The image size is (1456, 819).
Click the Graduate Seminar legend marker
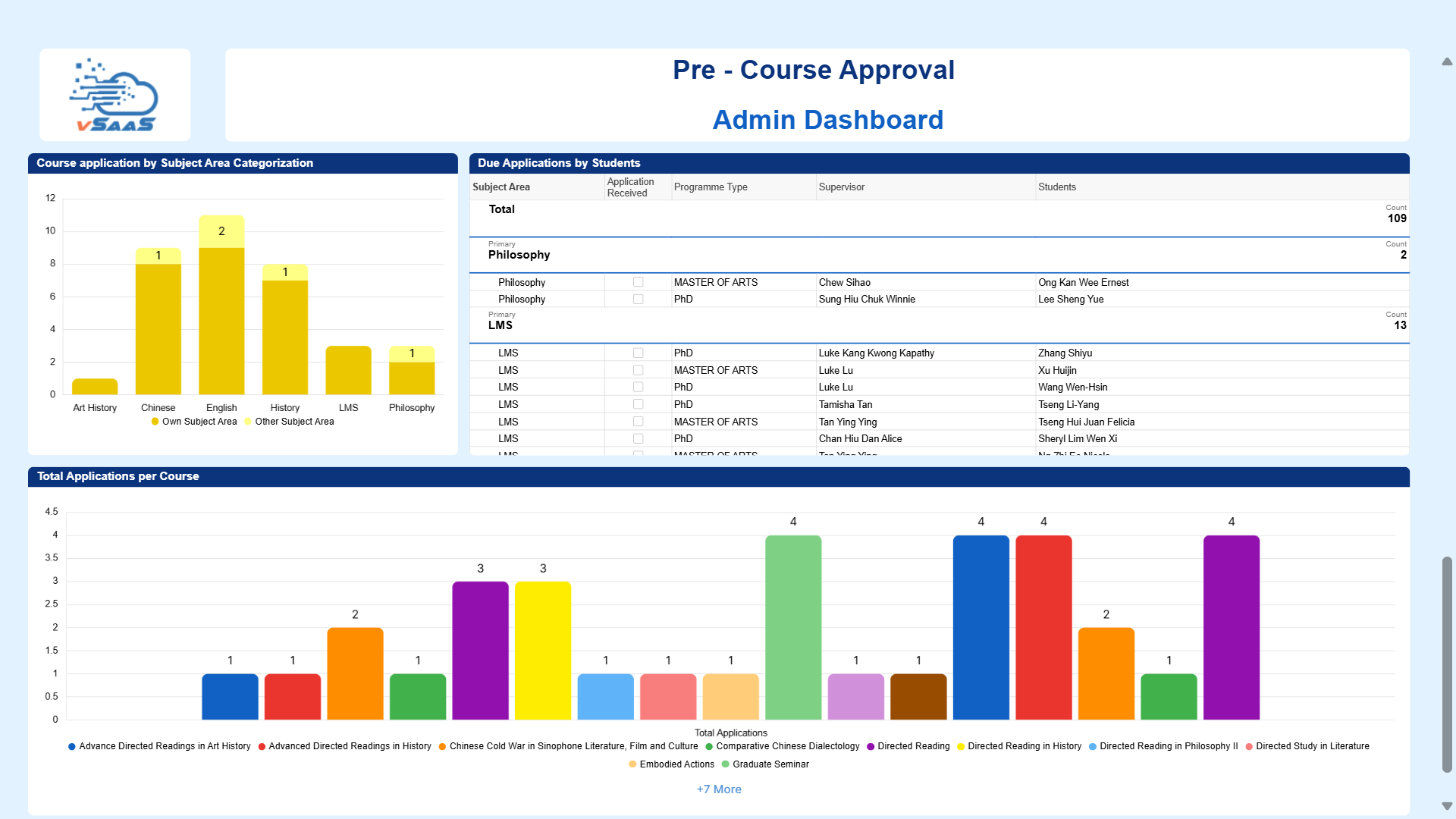(726, 765)
